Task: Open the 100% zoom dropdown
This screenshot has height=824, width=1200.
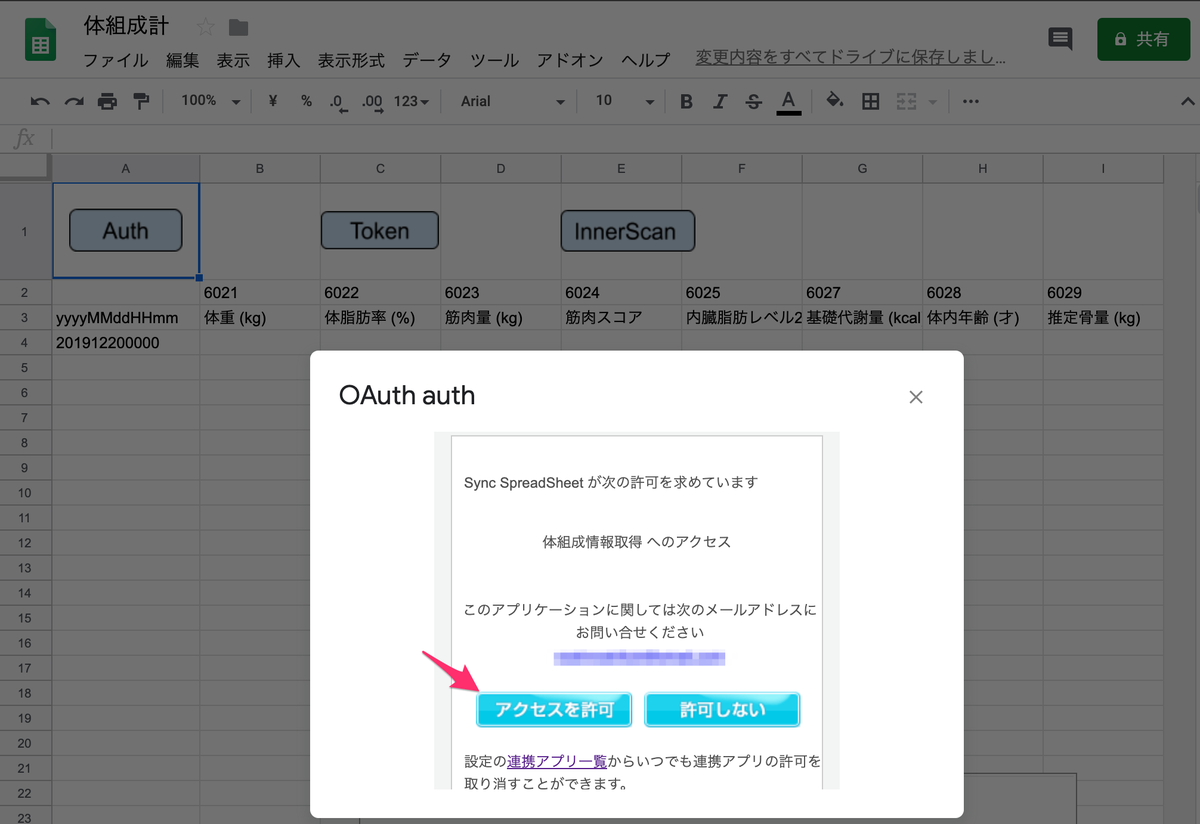Action: 211,101
